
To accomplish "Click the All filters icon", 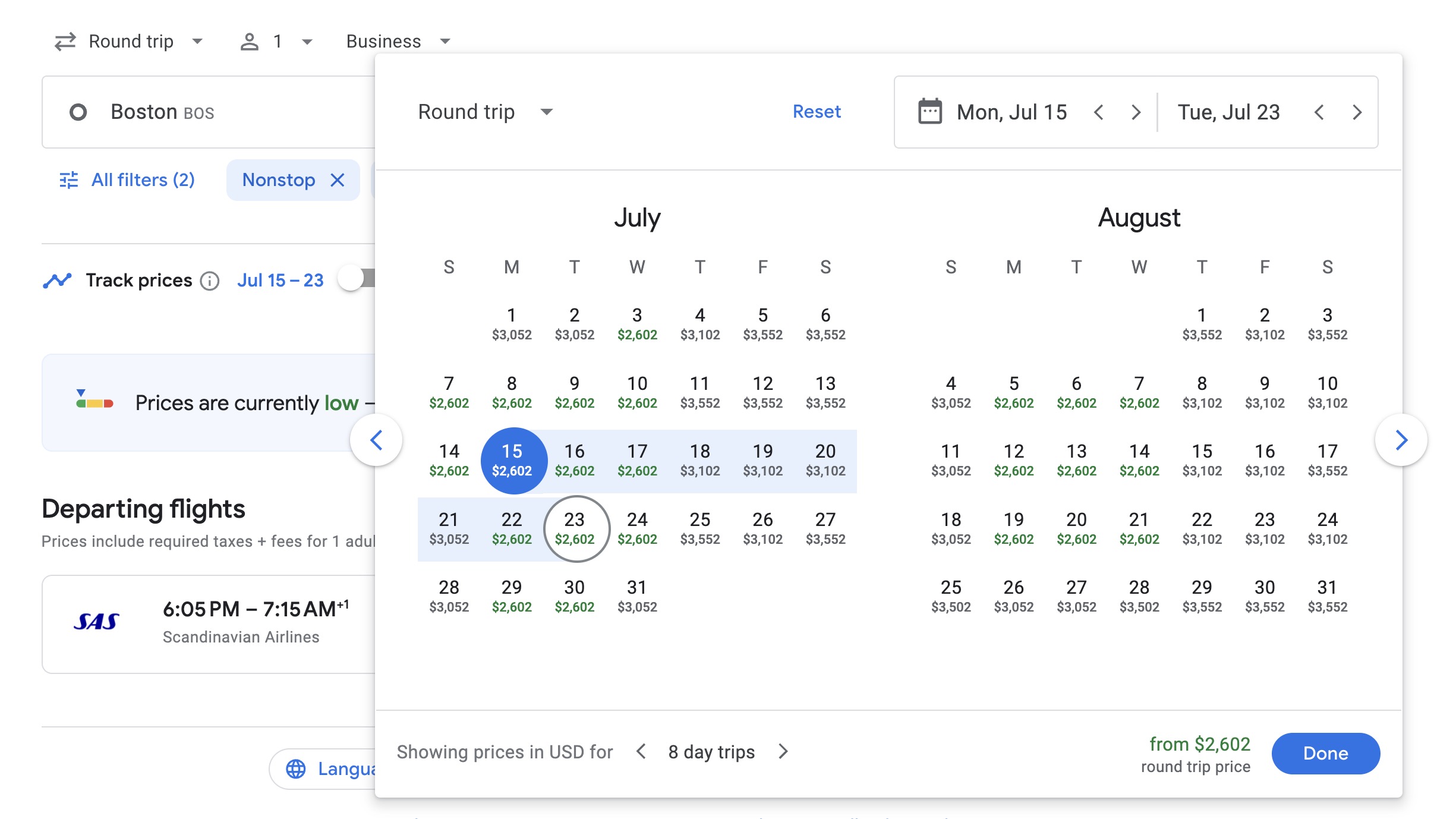I will (67, 179).
